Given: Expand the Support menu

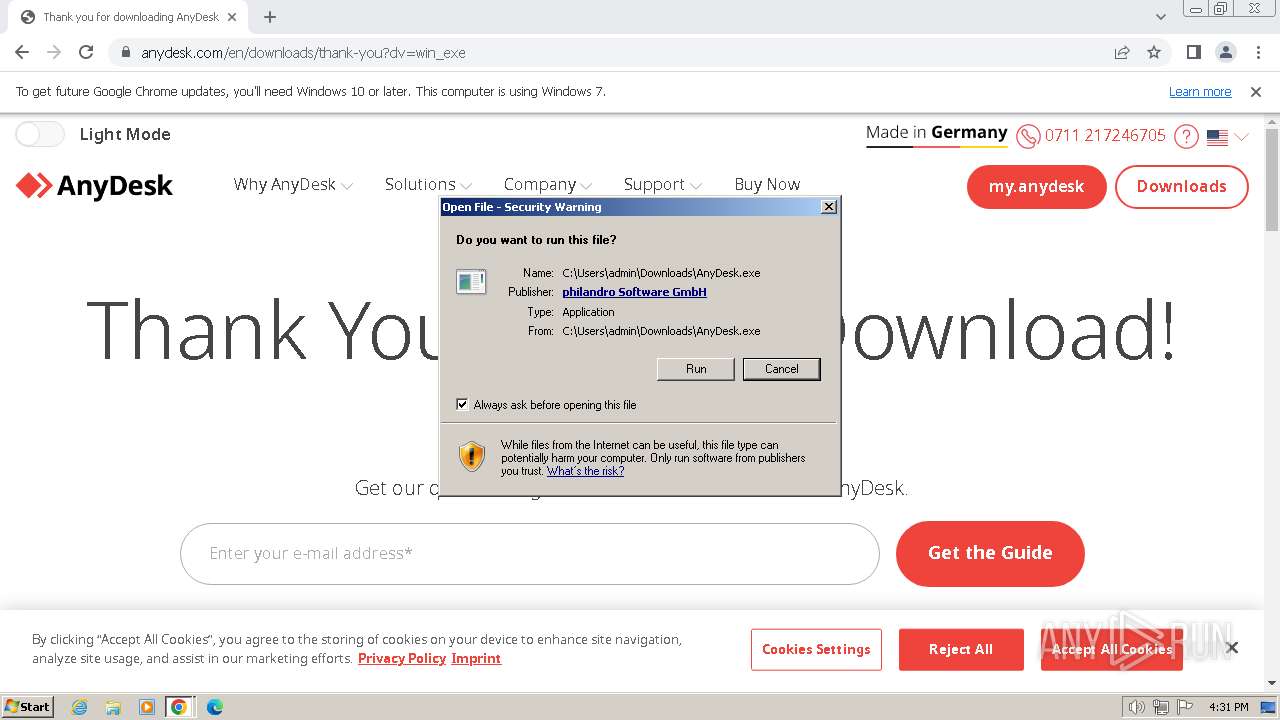Looking at the screenshot, I should click(x=663, y=184).
